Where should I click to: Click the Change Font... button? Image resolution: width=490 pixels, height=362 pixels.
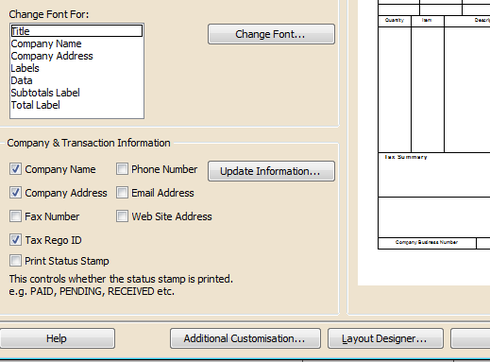(x=271, y=34)
